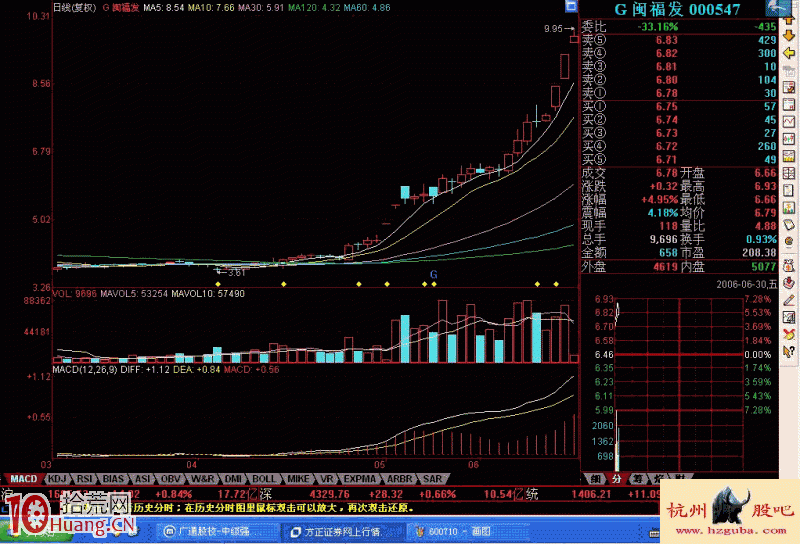Click the 卖① ask price 6.78
Image resolution: width=800 pixels, height=544 pixels.
tap(666, 93)
